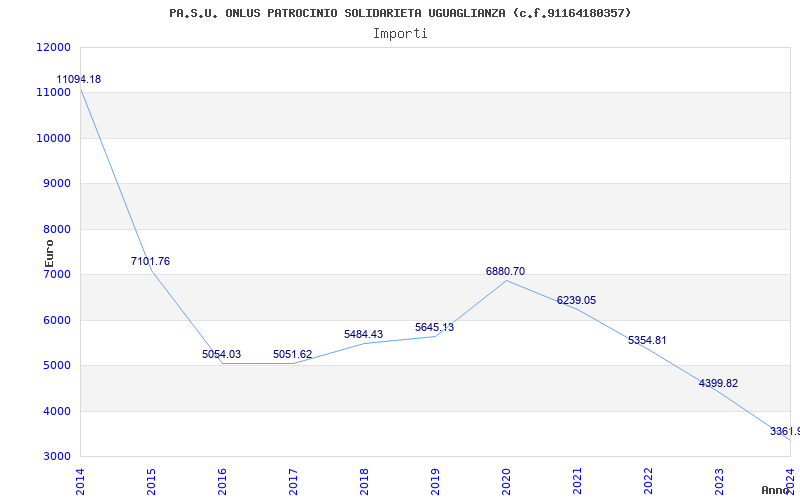Click x-axis year 2015
800x500 pixels.
coord(151,481)
